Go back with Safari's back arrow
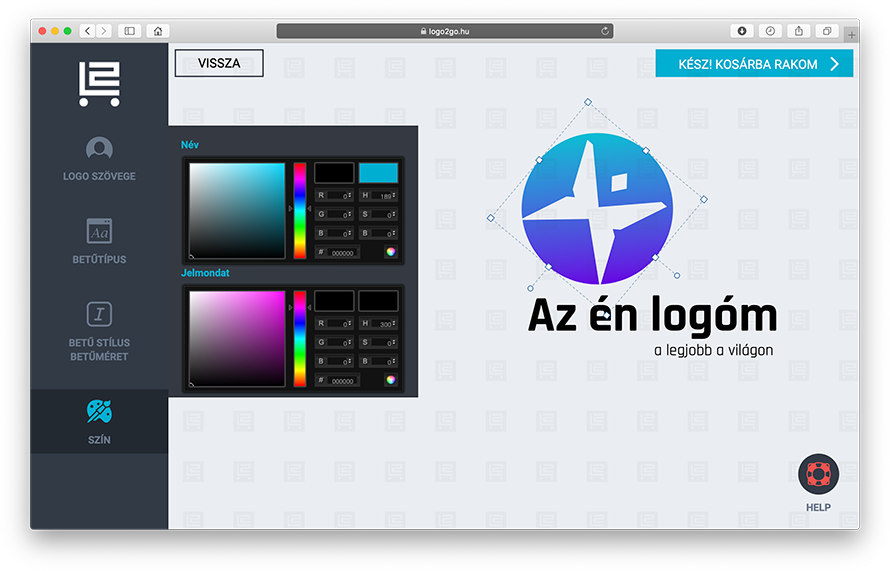Screen dimensions: 890x571 (87, 31)
